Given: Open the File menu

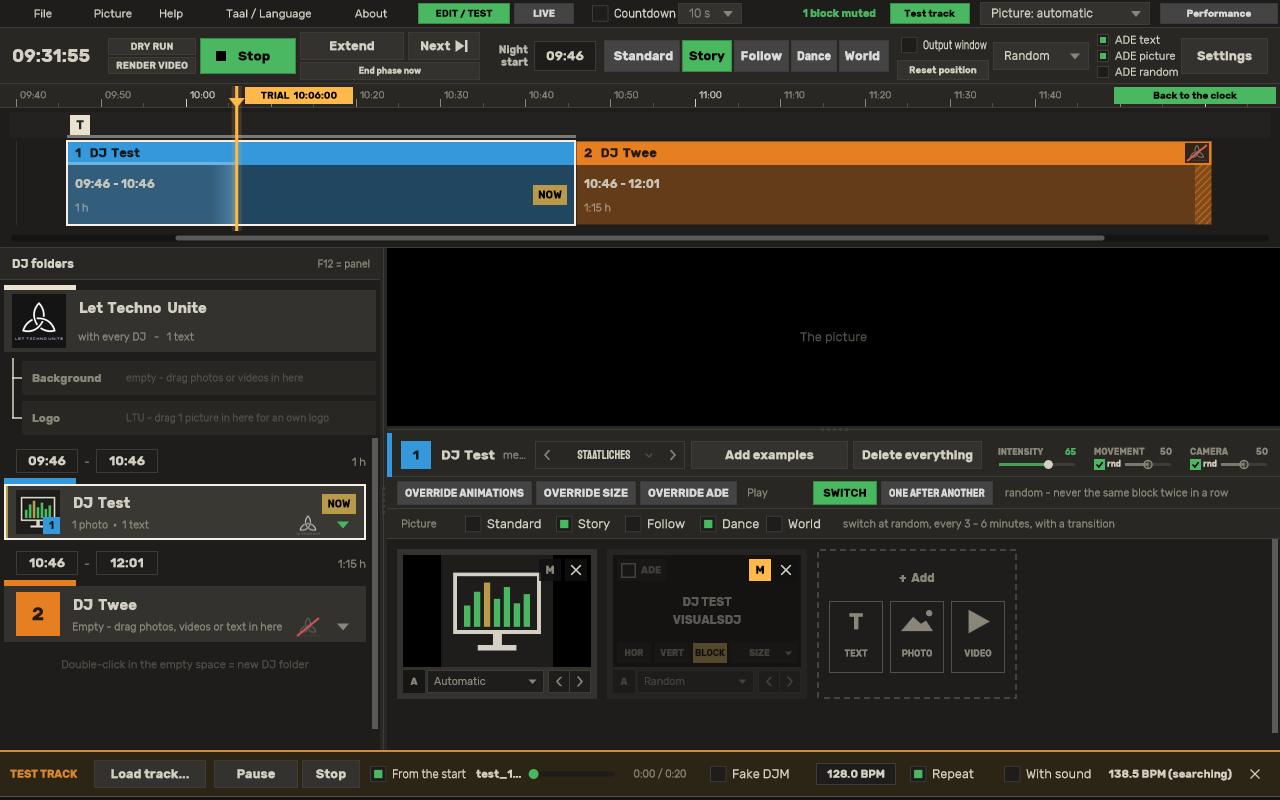Looking at the screenshot, I should 43,14.
